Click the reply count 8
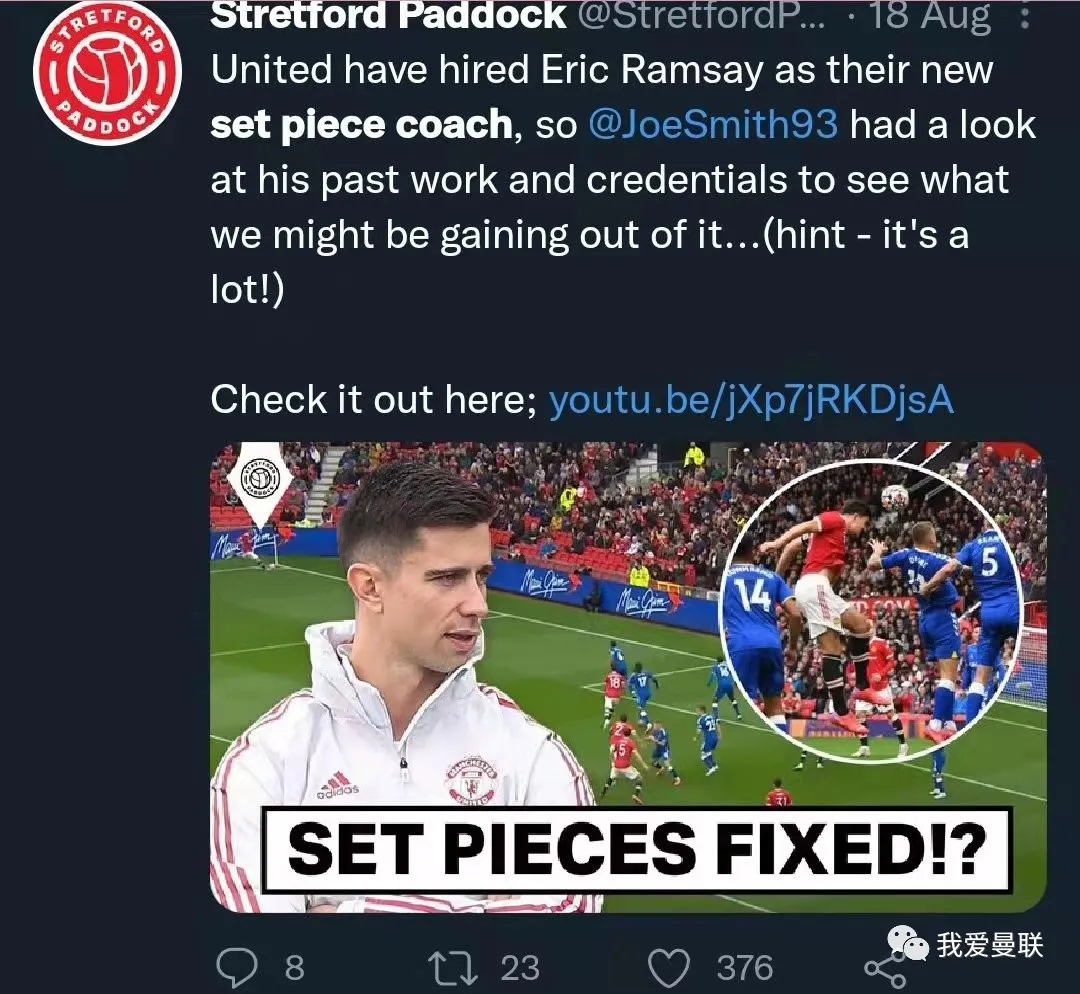The image size is (1080, 994). point(295,968)
